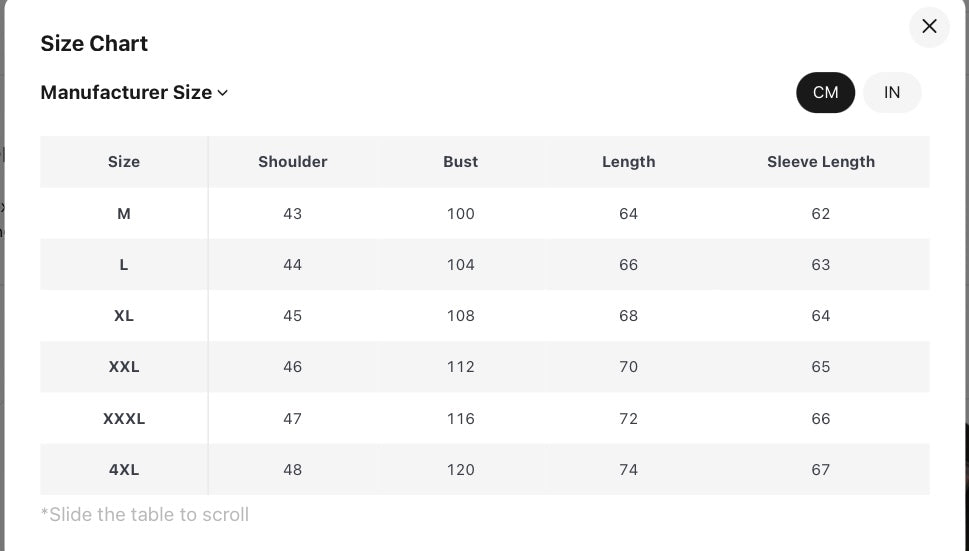
Task: Switch measurements to IN
Action: 892,92
